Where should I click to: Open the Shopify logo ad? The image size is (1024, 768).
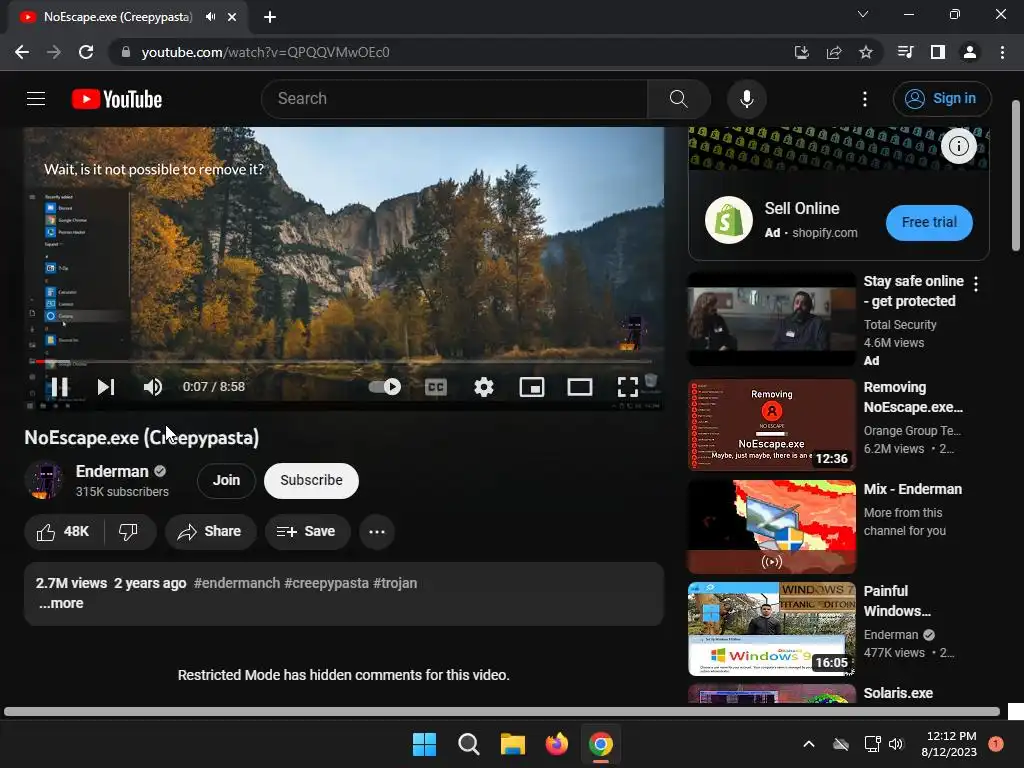pos(729,220)
